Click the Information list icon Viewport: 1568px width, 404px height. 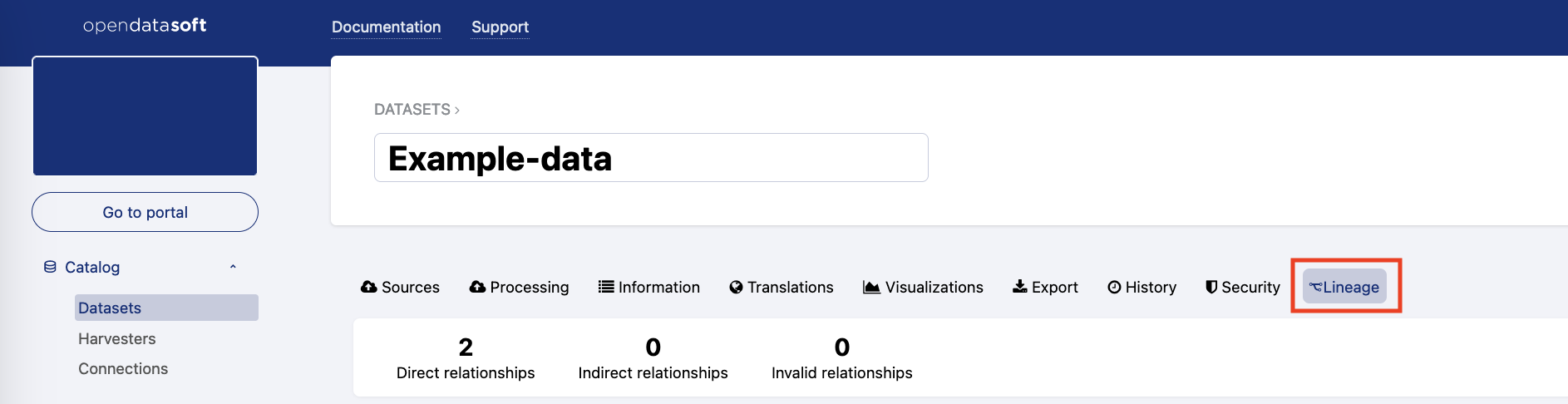606,287
